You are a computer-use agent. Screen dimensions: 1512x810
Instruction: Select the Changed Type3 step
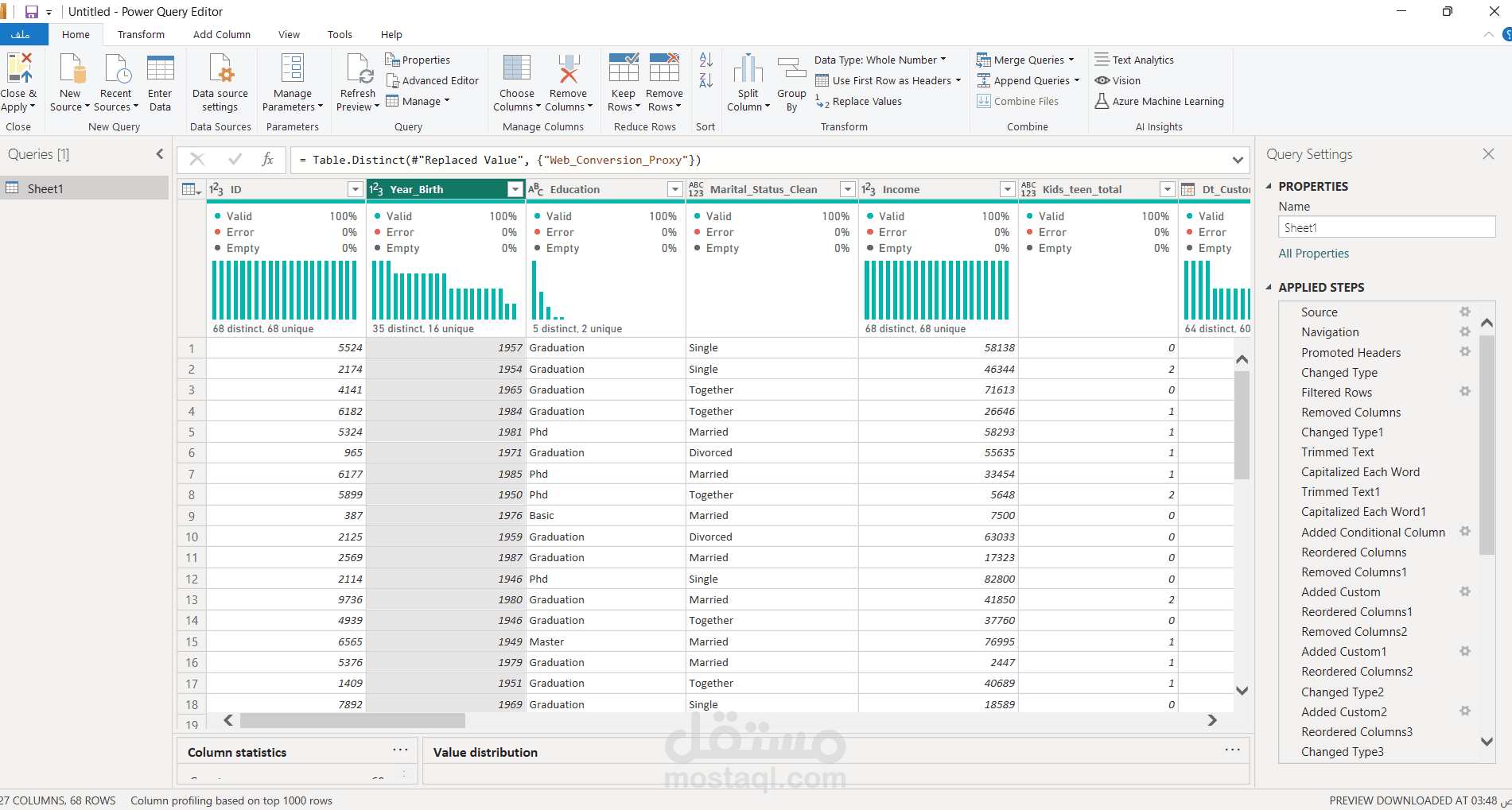(1342, 751)
